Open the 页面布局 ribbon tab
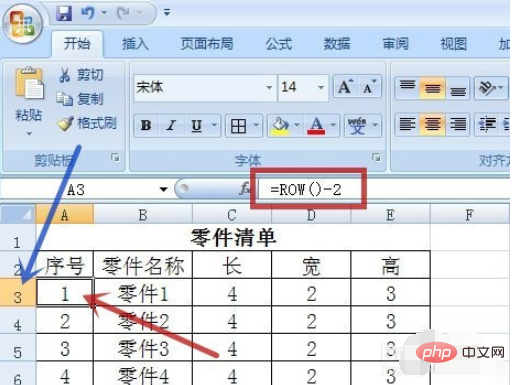This screenshot has height=385, width=515. click(x=207, y=44)
